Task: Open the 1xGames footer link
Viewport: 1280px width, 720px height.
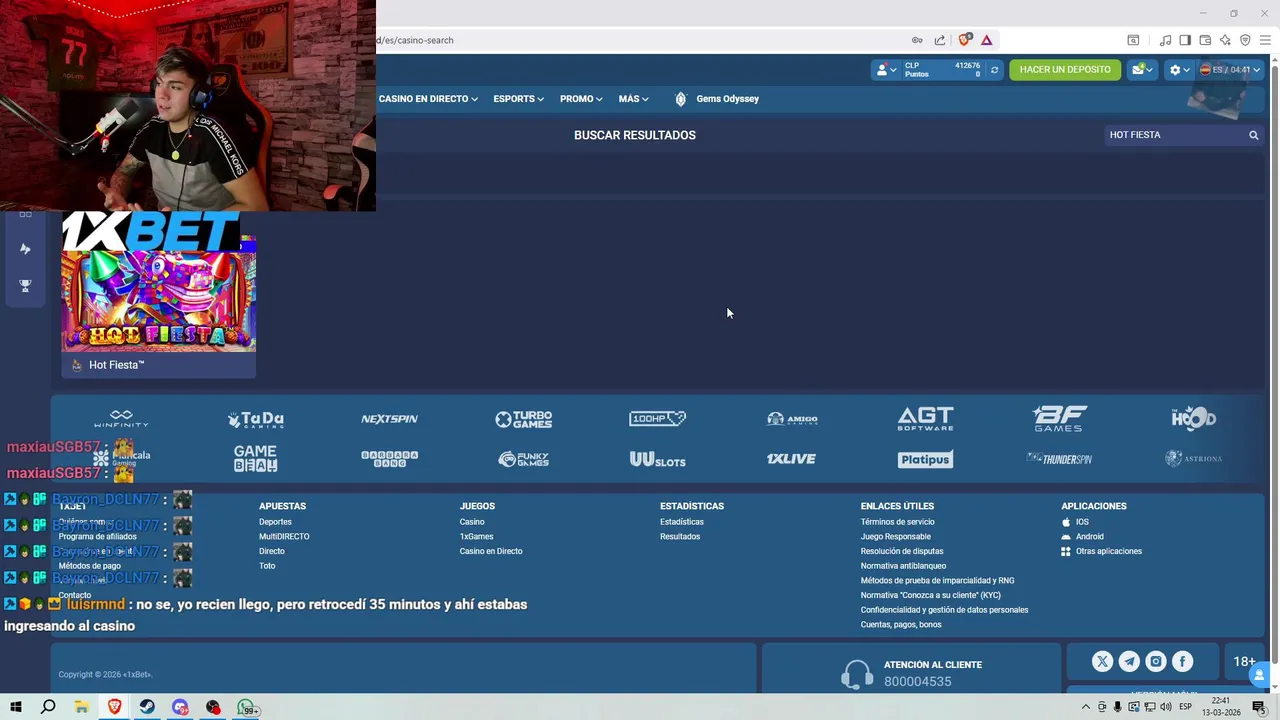Action: [x=476, y=537]
